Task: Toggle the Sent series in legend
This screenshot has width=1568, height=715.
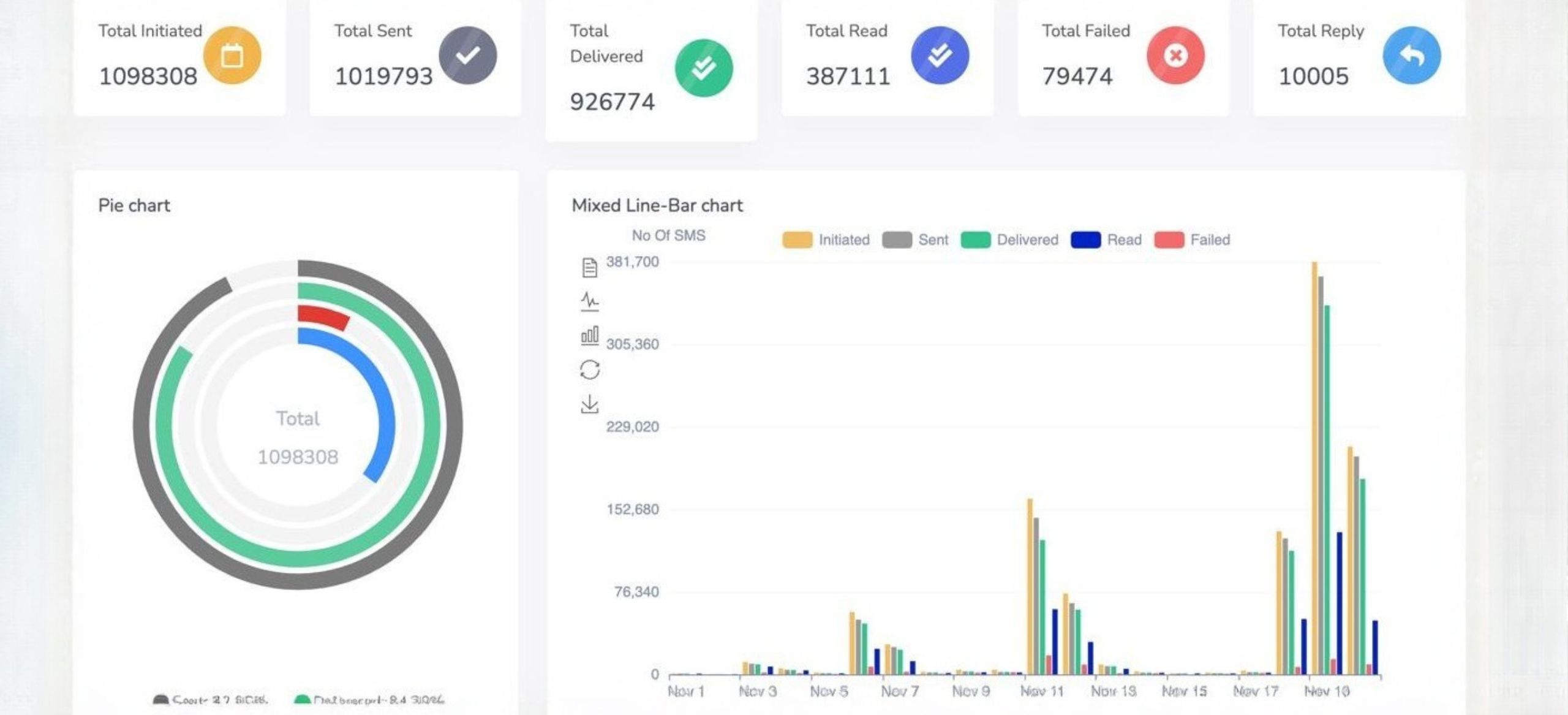Action: [x=915, y=240]
